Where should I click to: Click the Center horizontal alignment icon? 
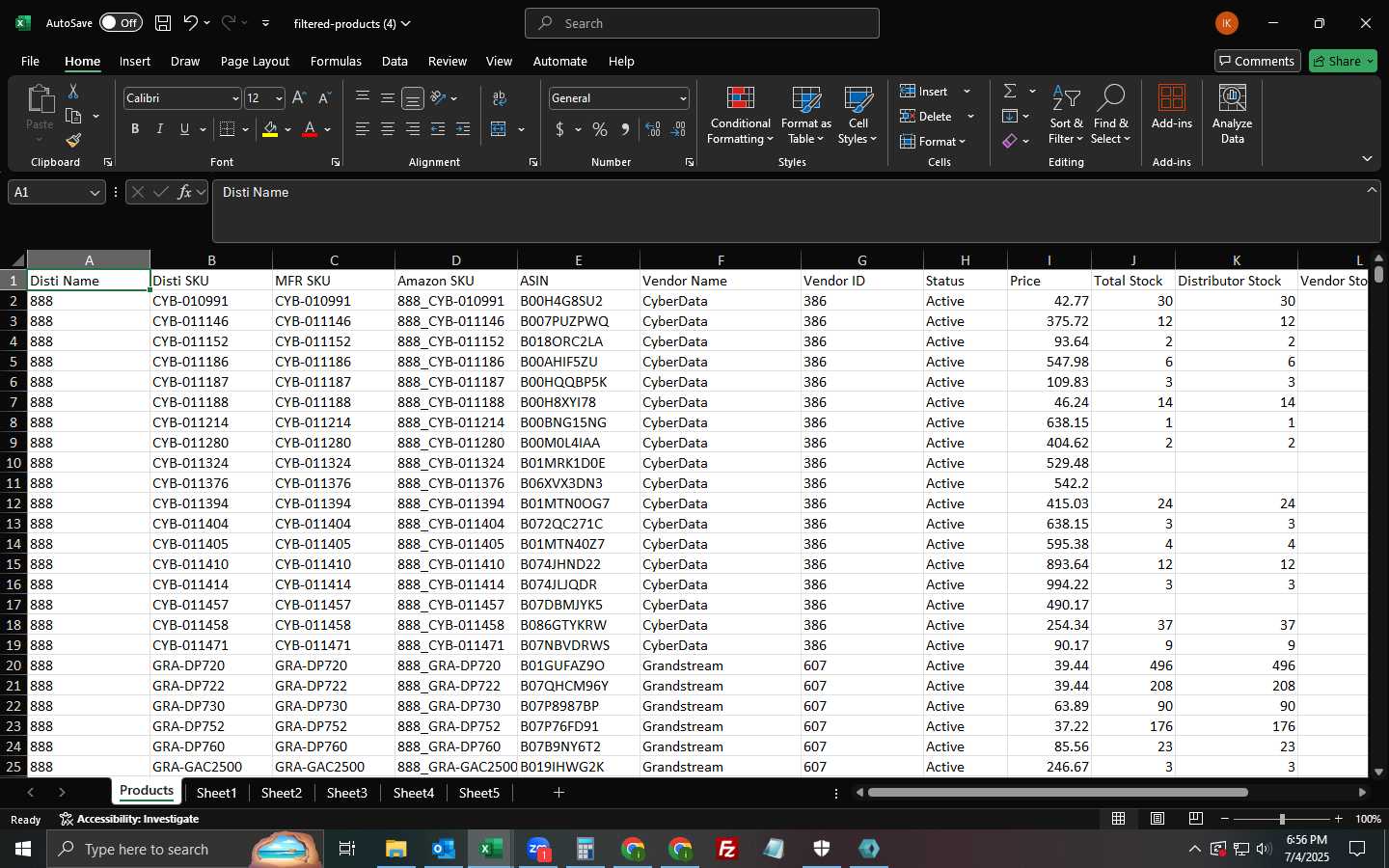point(388,129)
